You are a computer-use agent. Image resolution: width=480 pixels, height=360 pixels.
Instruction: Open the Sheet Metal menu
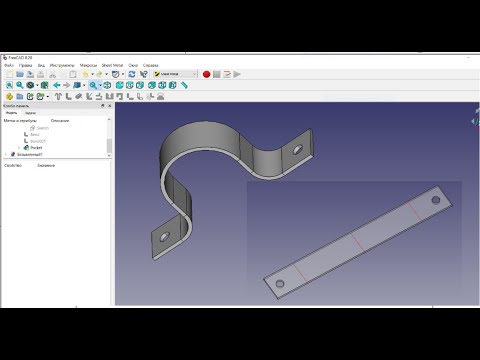[112, 65]
